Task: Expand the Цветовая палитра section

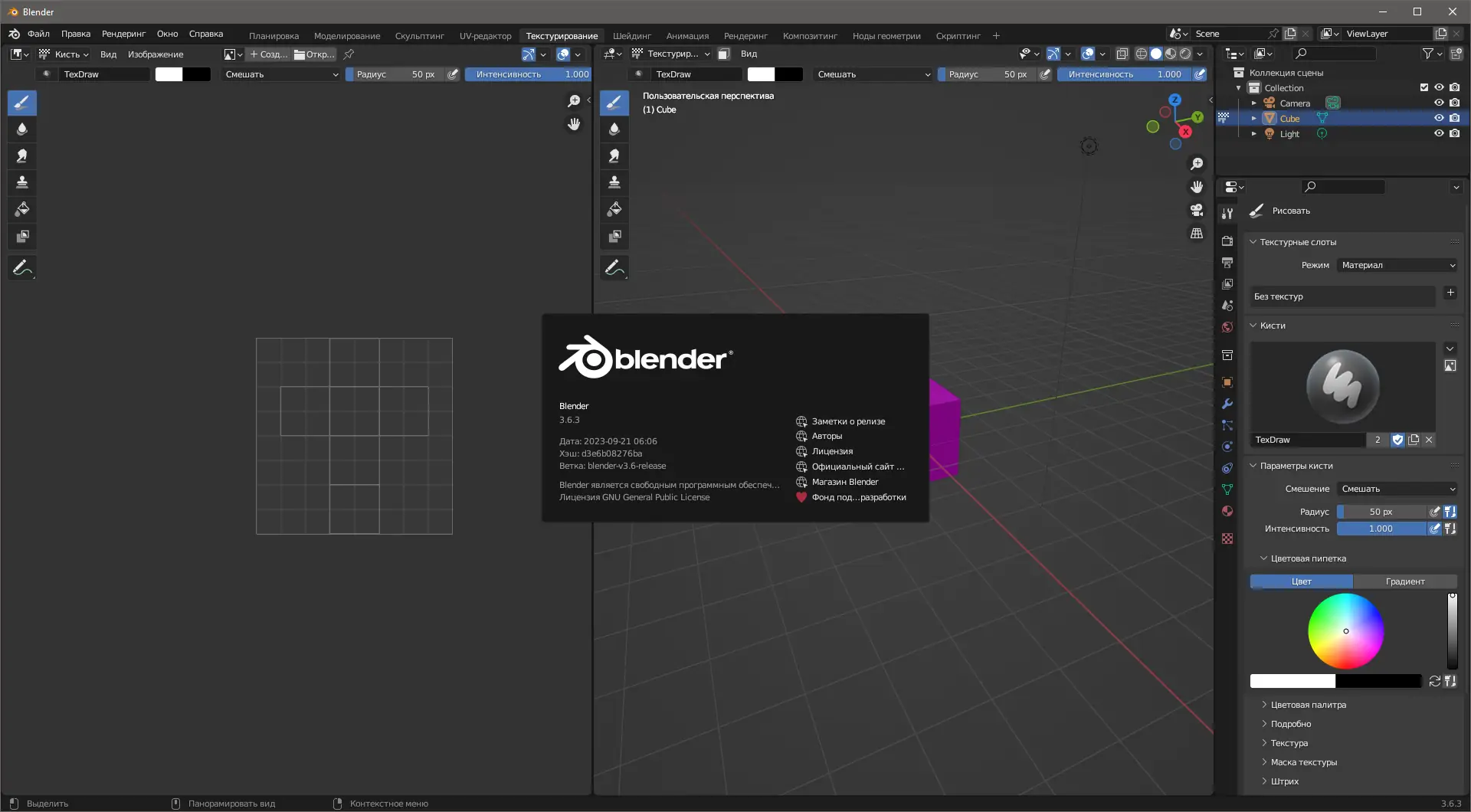Action: [x=1308, y=705]
